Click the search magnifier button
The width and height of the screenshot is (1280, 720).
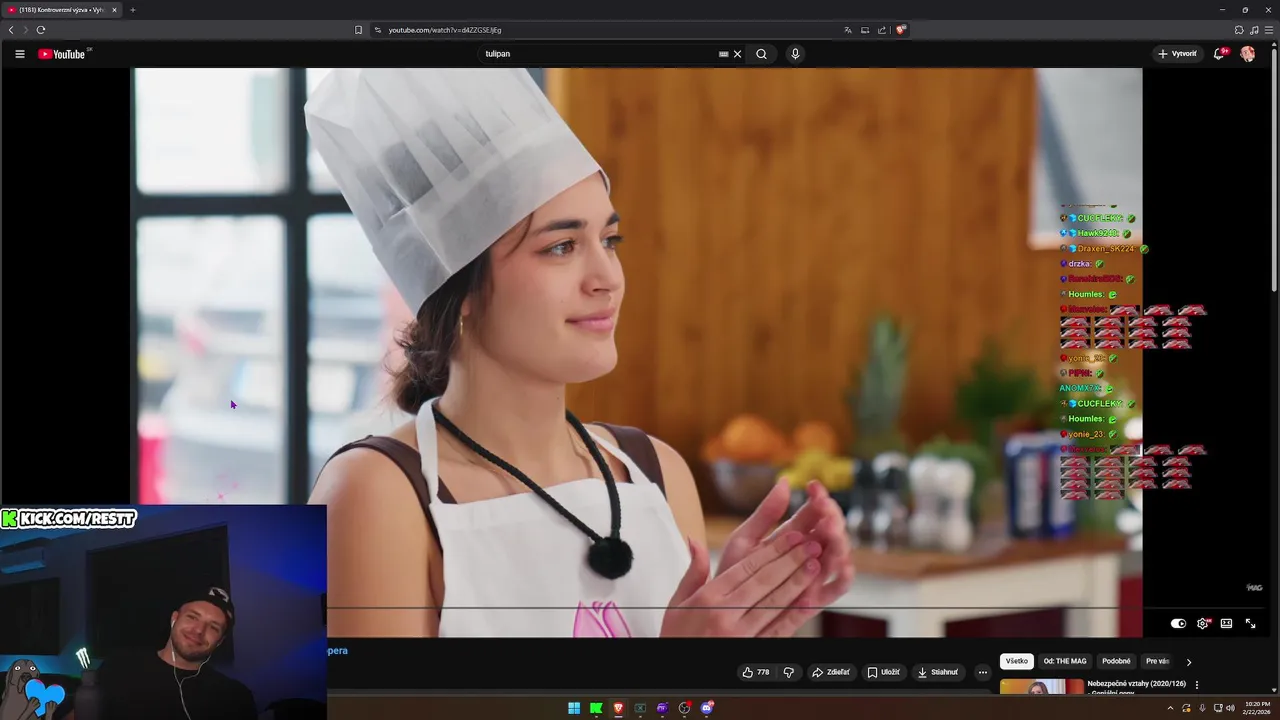[761, 54]
